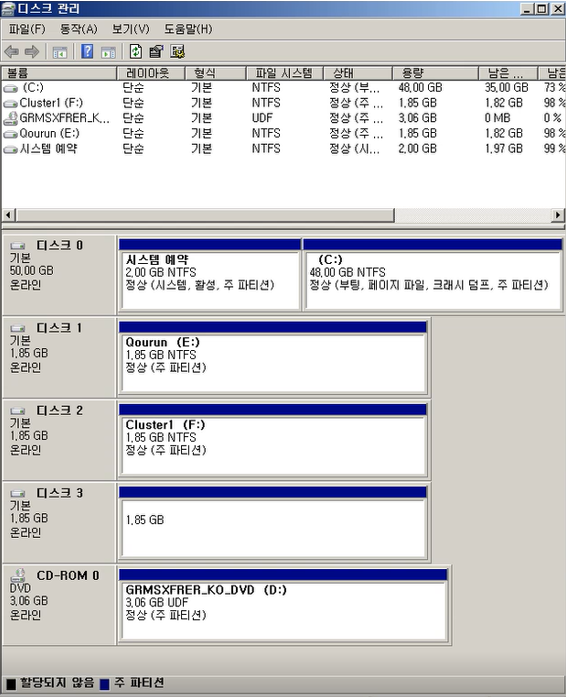This screenshot has height=697, width=566.
Task: Click the CD-ROM 0 disc icon
Action: pos(18,575)
